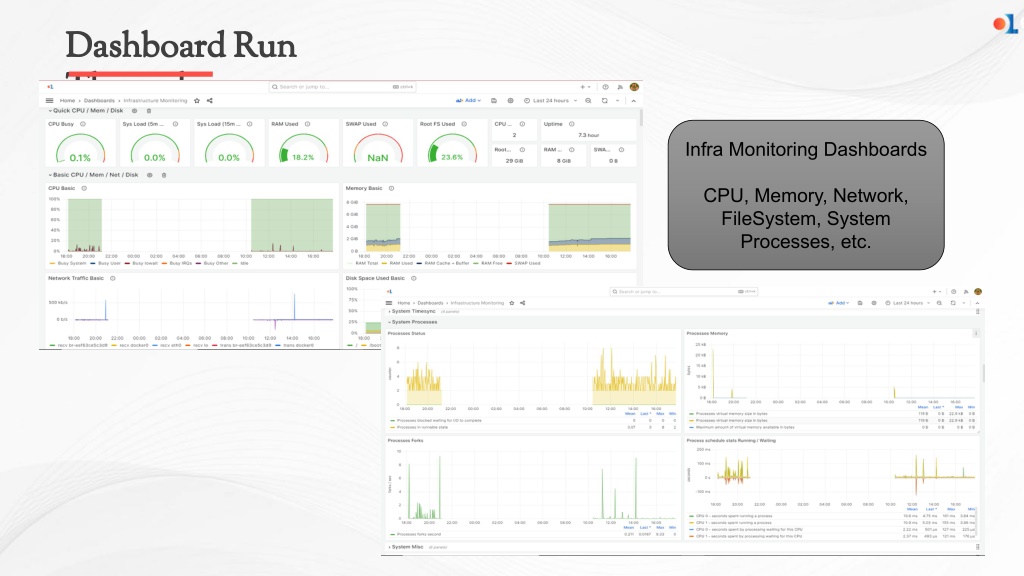Zoom out time range in lower window
Image resolution: width=1024 pixels, height=576 pixels.
[939, 303]
